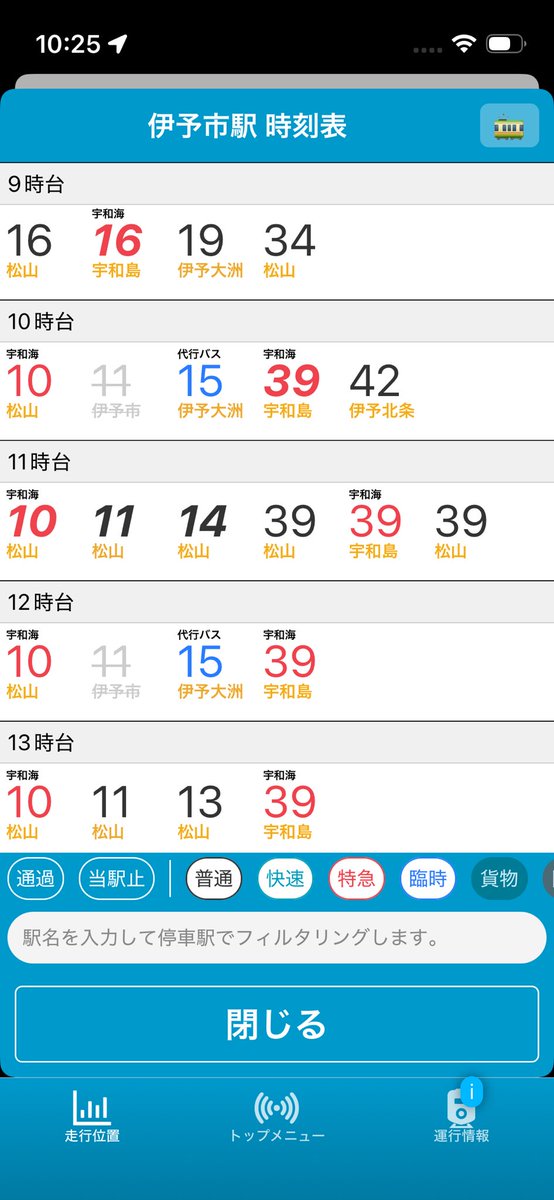The width and height of the screenshot is (554, 1200).
Task: Tap the 閉じる button
Action: 277,1024
